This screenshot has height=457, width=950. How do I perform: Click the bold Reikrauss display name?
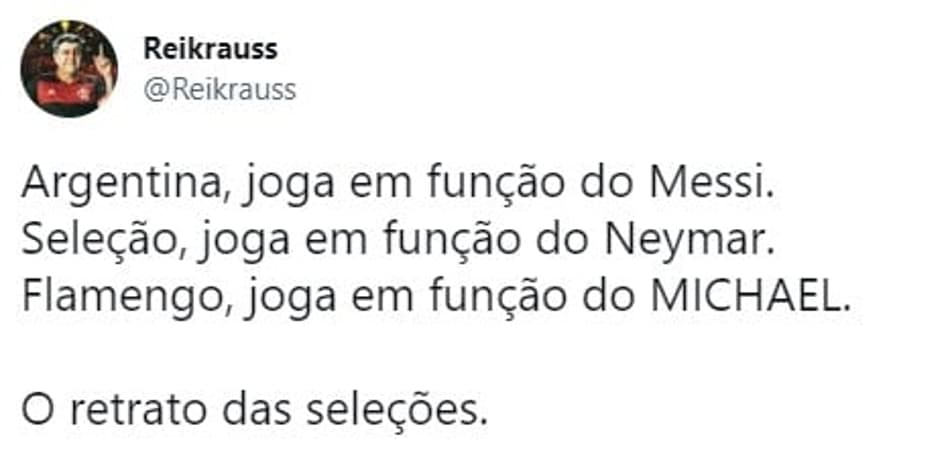(x=210, y=49)
